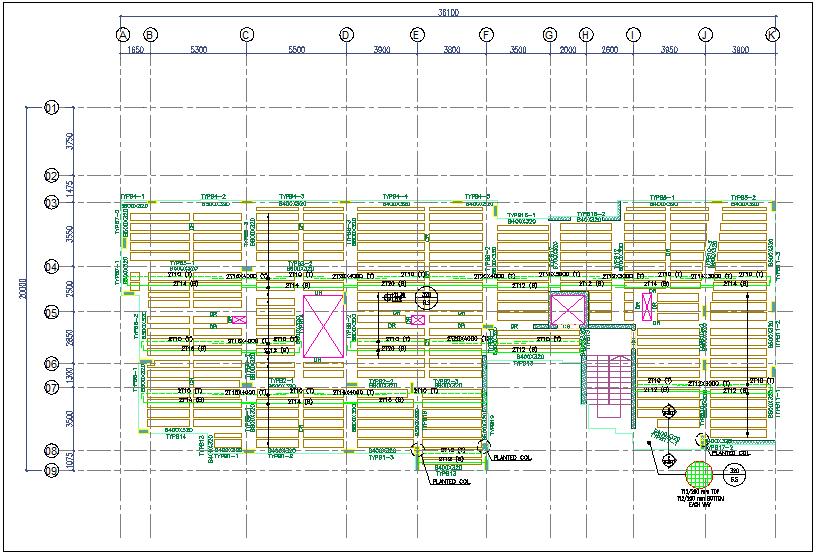Select the 5500 dimension between C and D
Image resolution: width=816 pixels, height=554 pixels.
pos(297,50)
